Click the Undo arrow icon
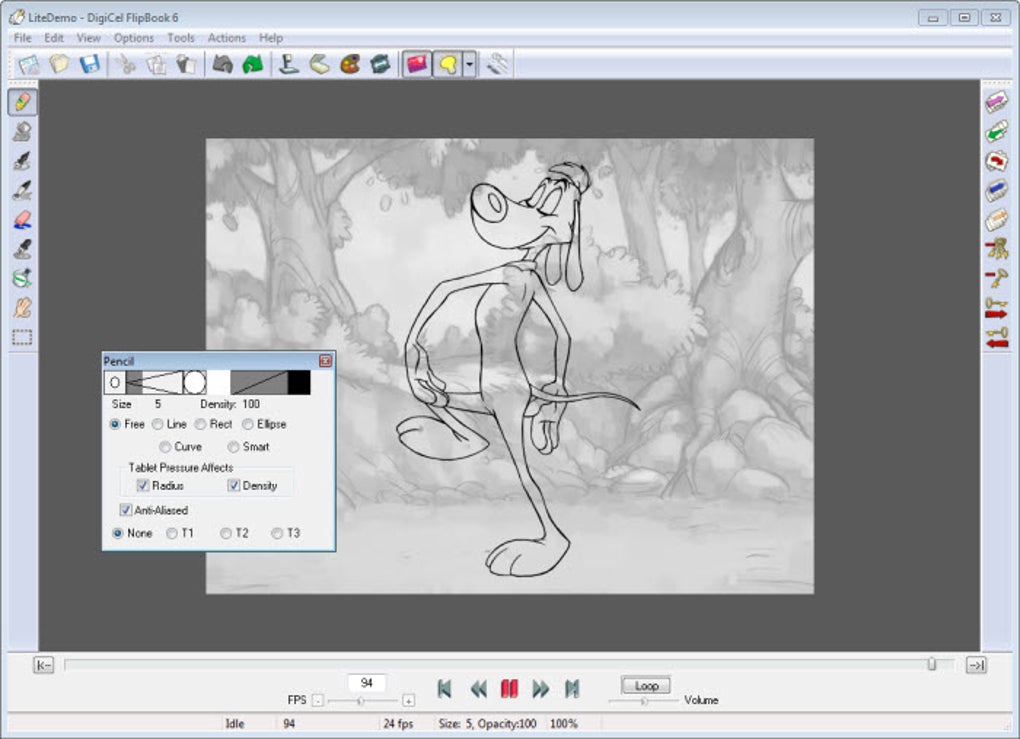1020x739 pixels. click(x=222, y=64)
